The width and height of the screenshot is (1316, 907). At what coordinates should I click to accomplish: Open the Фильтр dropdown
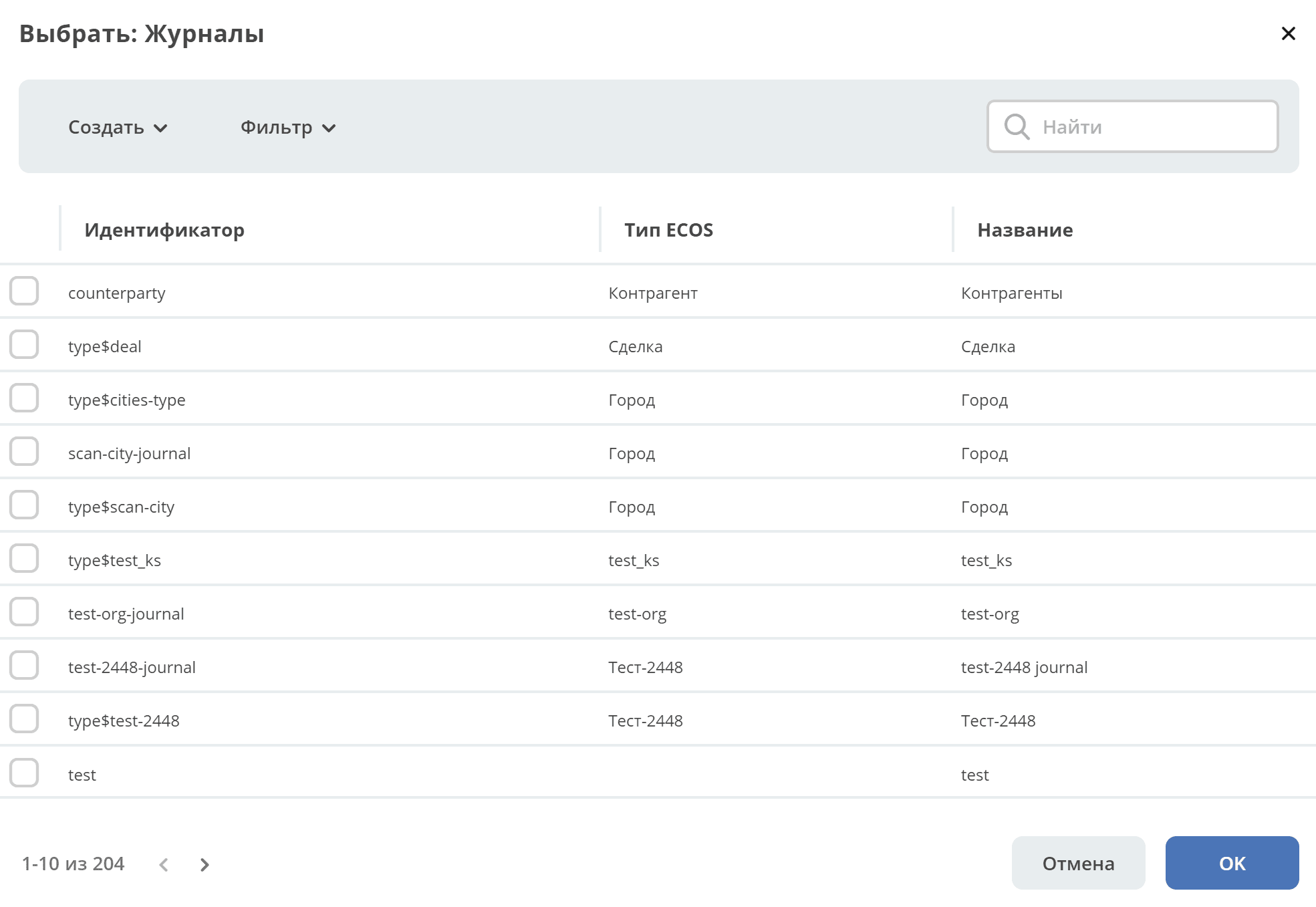pos(288,127)
